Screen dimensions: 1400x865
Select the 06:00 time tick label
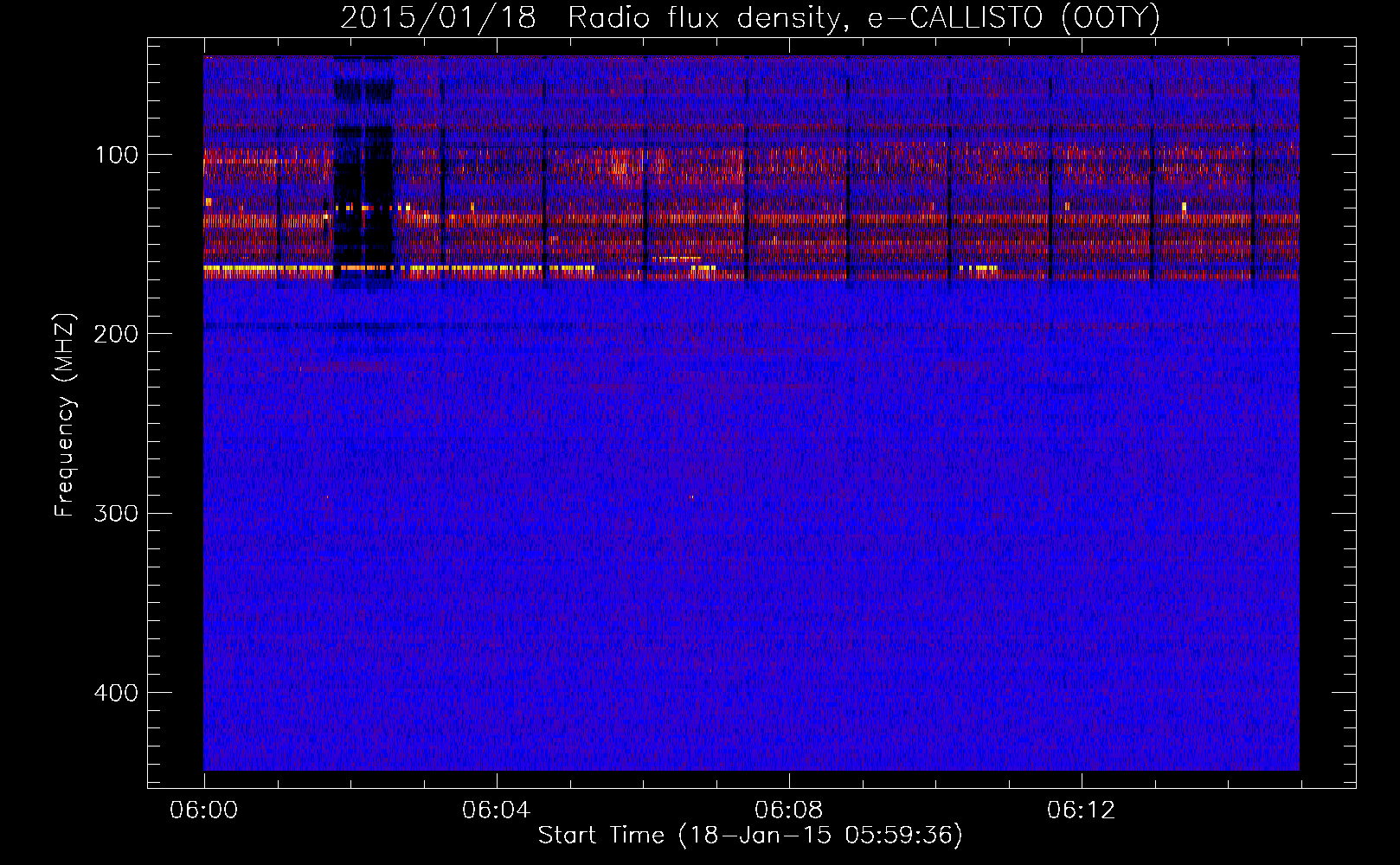coord(204,811)
